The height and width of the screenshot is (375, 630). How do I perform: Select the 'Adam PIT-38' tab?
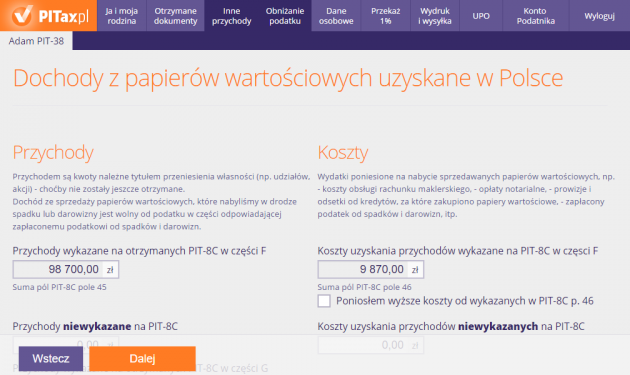click(x=36, y=41)
